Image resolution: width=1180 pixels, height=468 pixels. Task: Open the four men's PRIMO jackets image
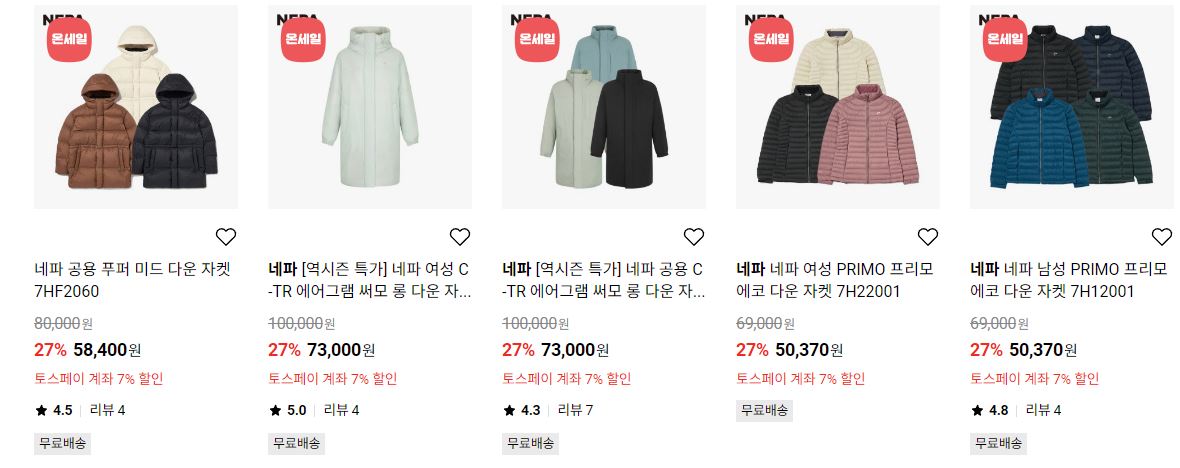point(1072,107)
